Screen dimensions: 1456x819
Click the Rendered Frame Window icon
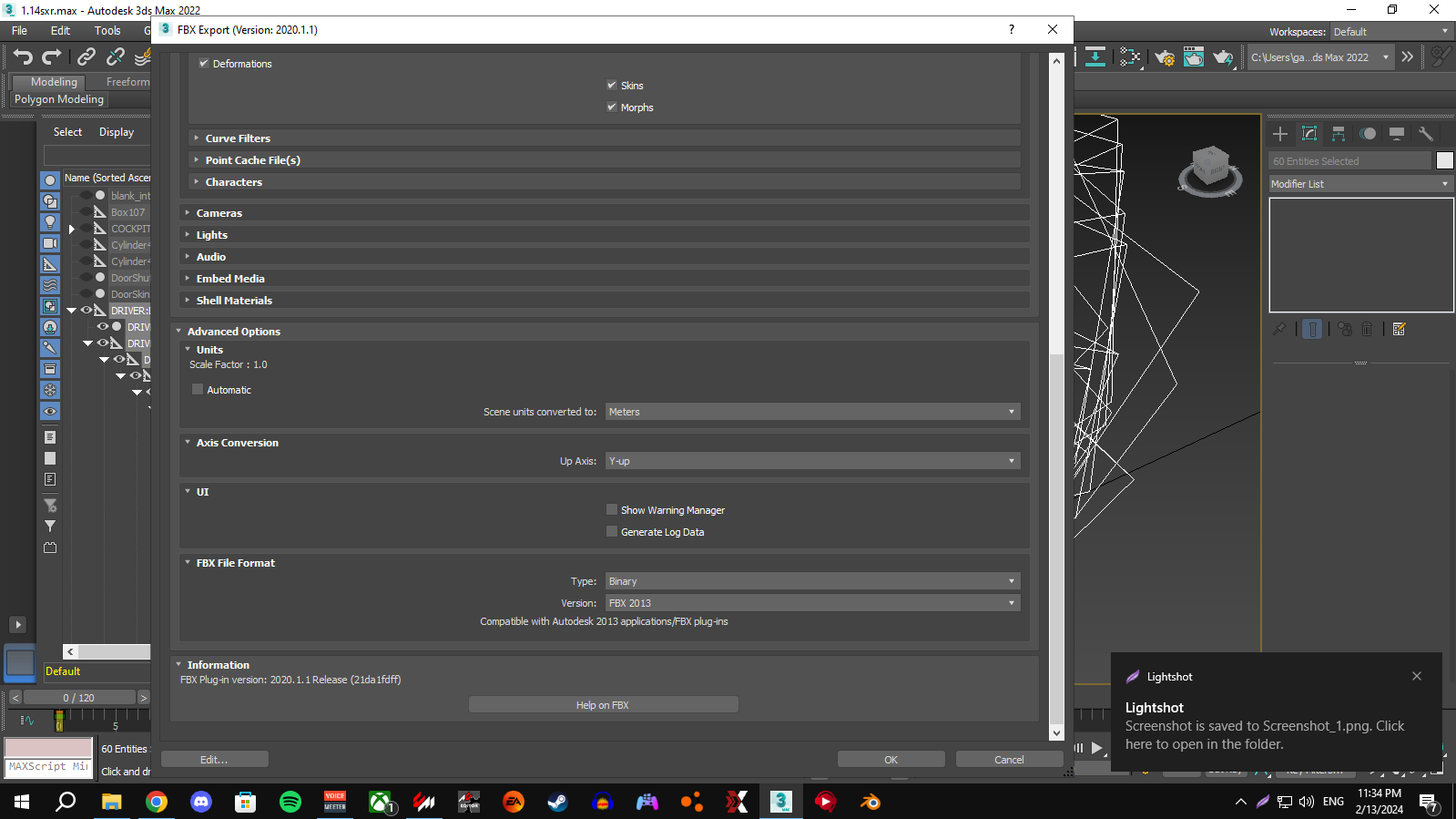coord(1194,57)
